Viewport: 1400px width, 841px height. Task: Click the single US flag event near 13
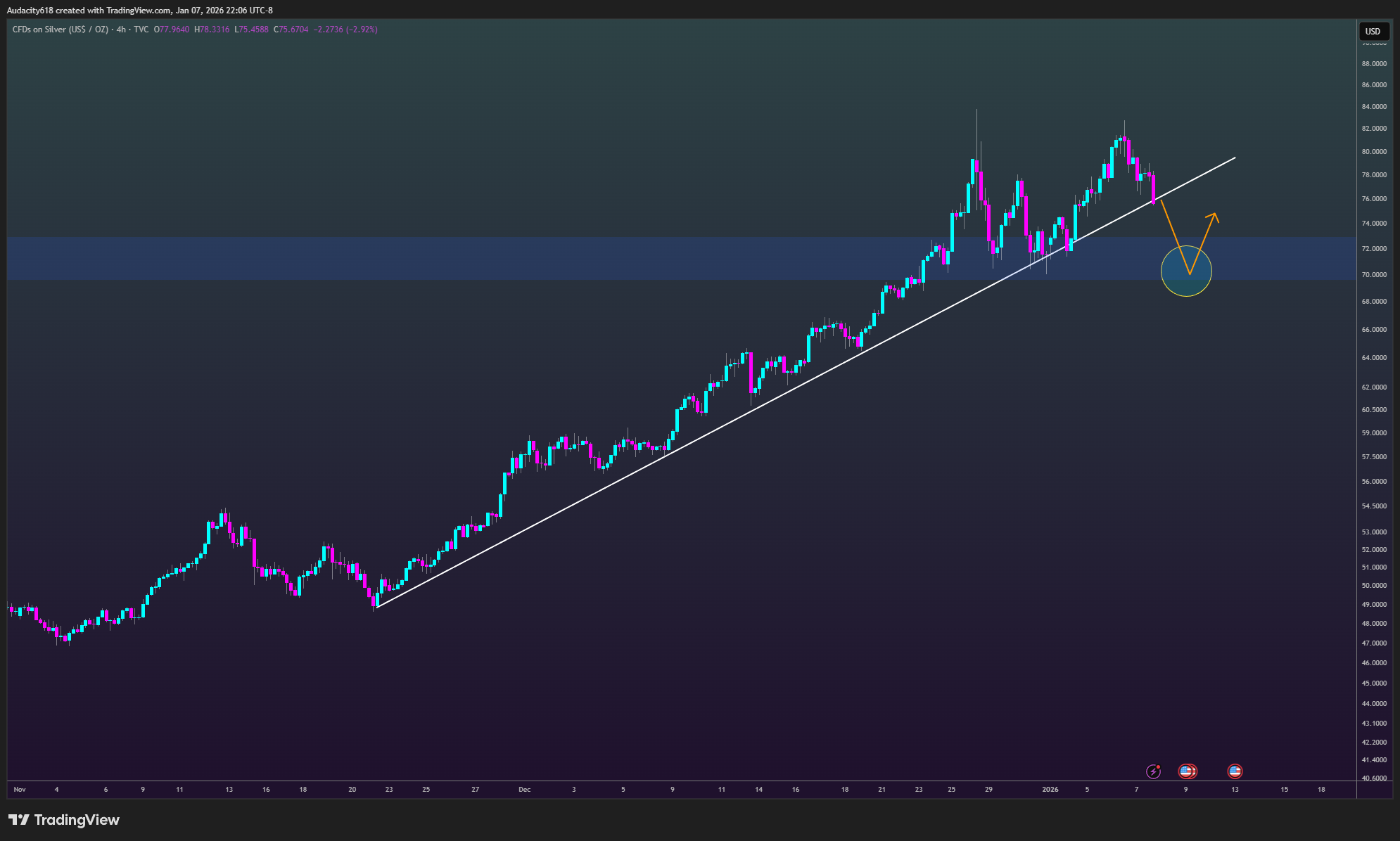pyautogui.click(x=1235, y=771)
